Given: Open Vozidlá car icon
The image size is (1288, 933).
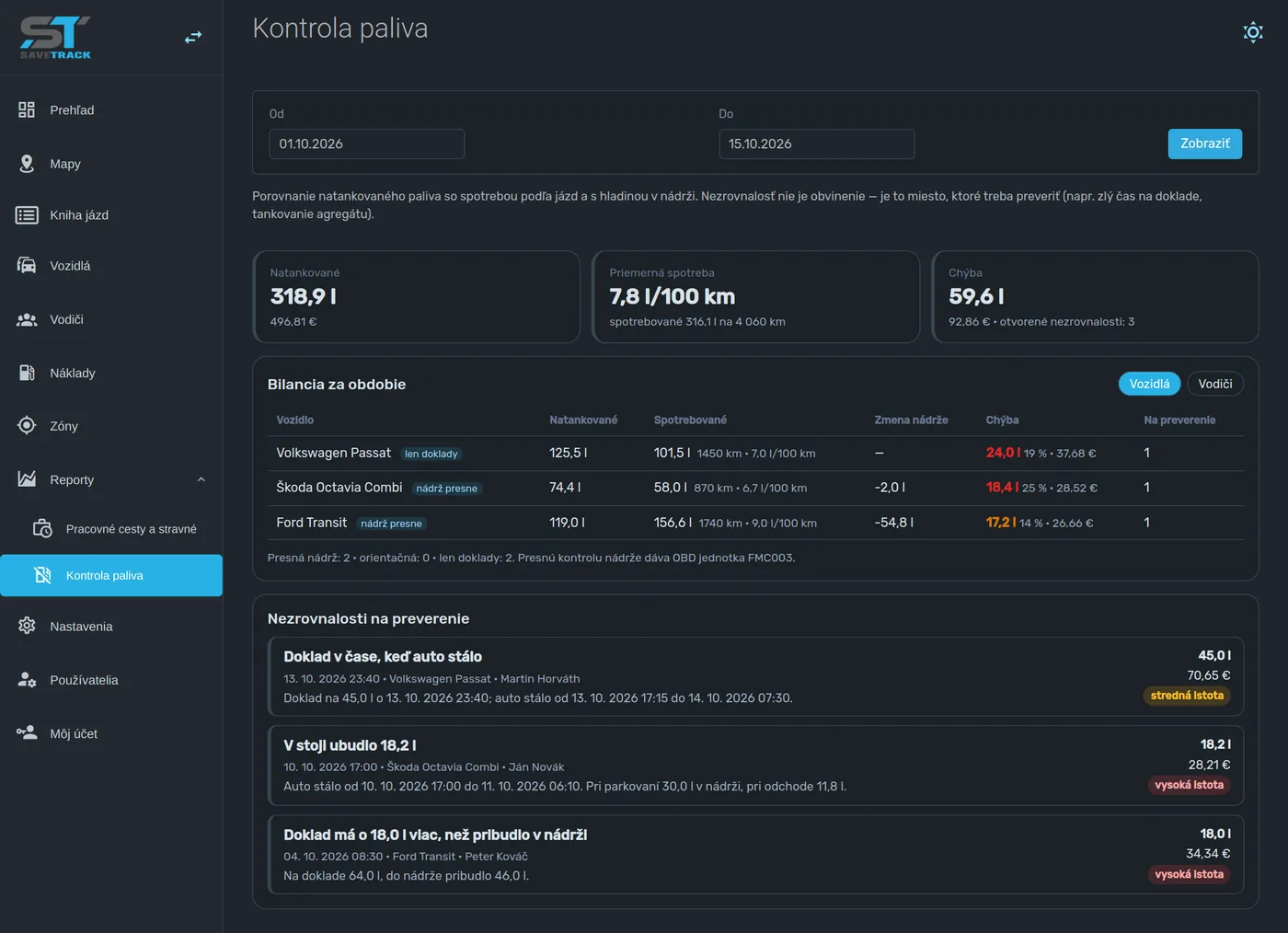Looking at the screenshot, I should (x=27, y=266).
